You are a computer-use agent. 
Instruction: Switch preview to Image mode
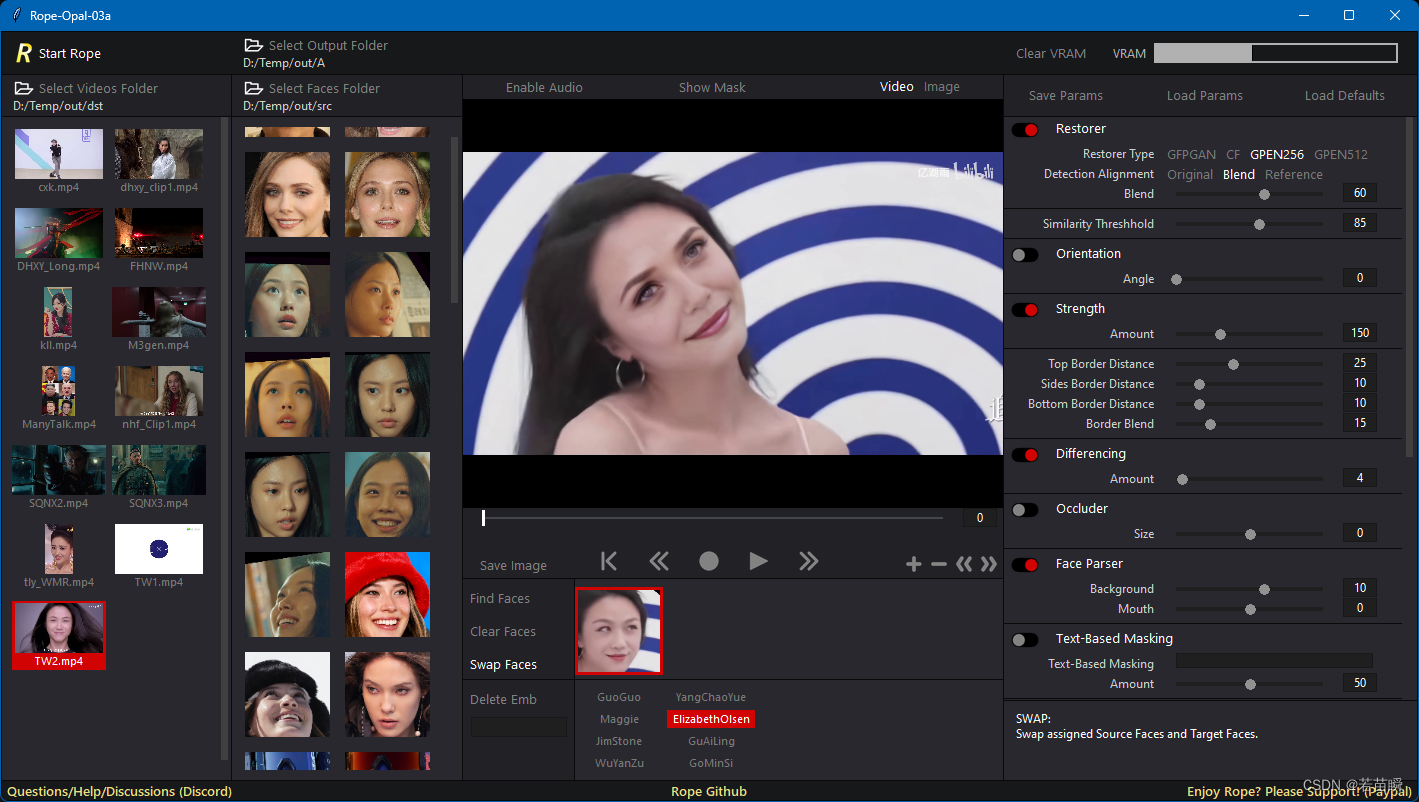point(941,87)
